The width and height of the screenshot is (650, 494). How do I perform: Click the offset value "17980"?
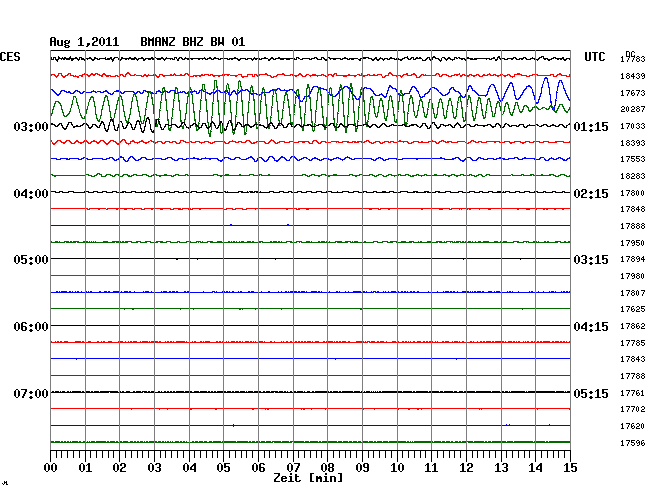tap(633, 276)
